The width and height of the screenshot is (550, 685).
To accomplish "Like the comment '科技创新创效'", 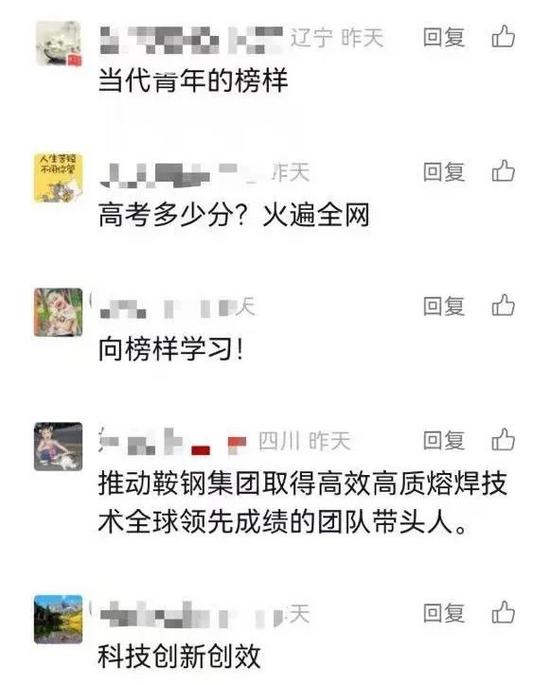I will pyautogui.click(x=503, y=612).
